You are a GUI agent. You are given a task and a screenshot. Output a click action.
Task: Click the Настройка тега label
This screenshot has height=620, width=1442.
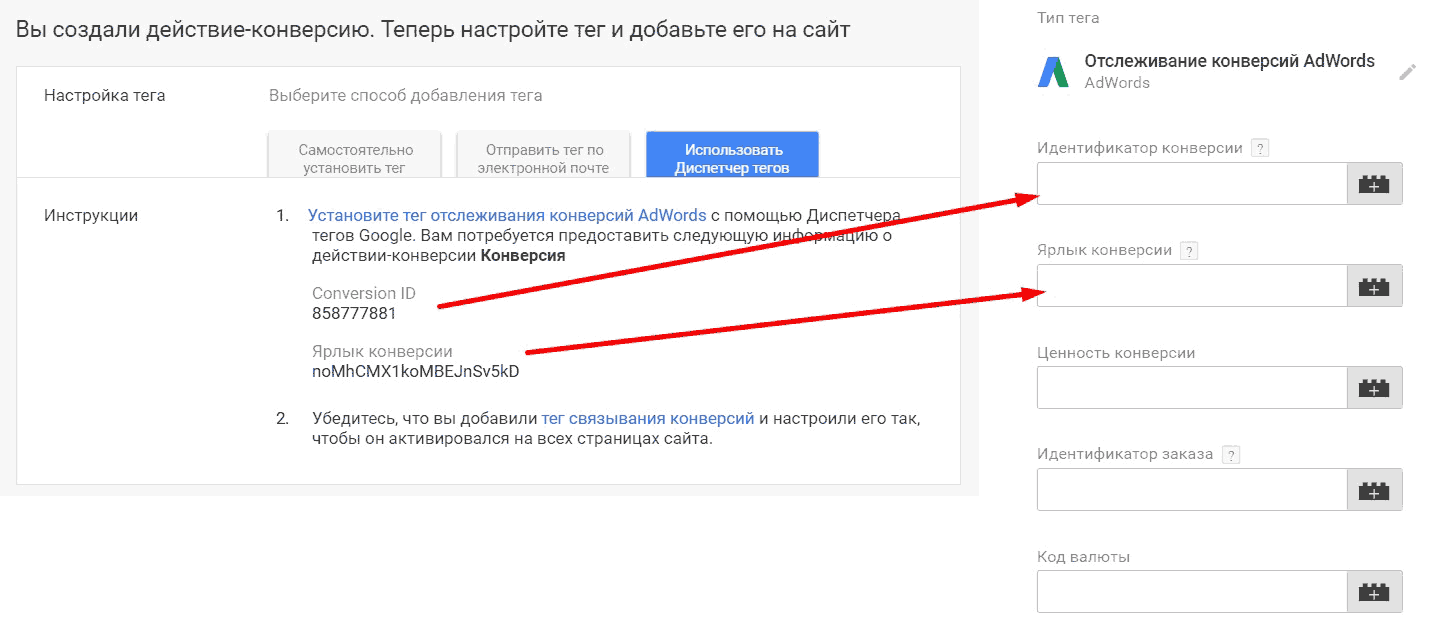point(105,96)
